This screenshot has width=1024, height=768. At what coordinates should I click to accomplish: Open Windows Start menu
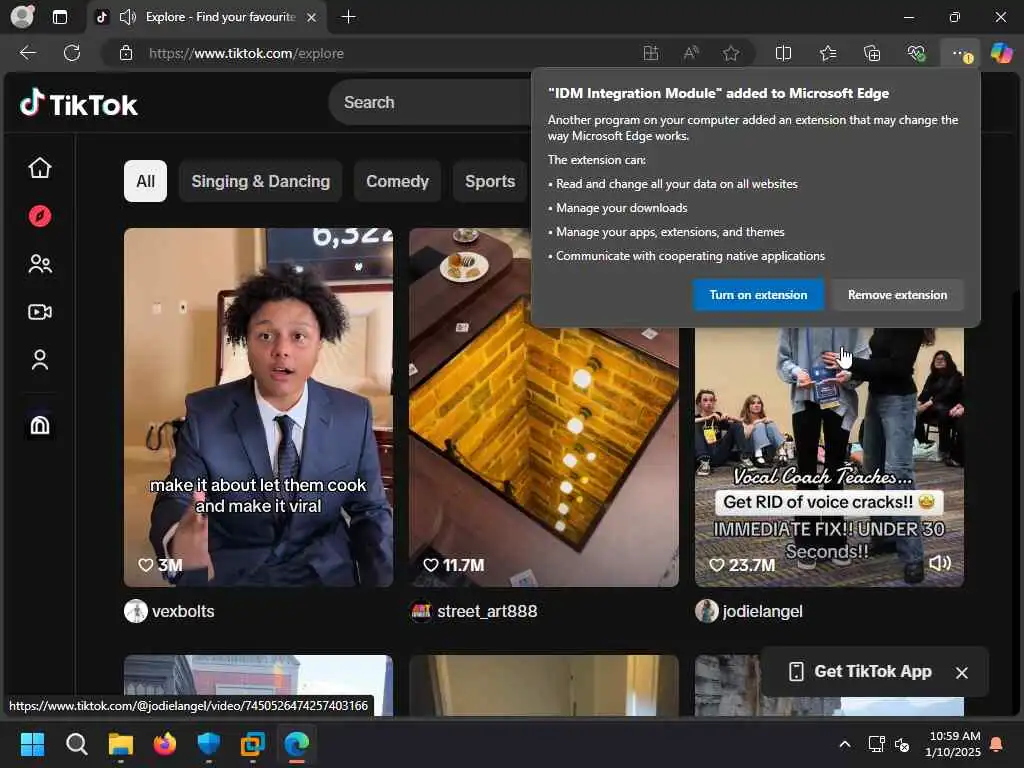pos(32,744)
